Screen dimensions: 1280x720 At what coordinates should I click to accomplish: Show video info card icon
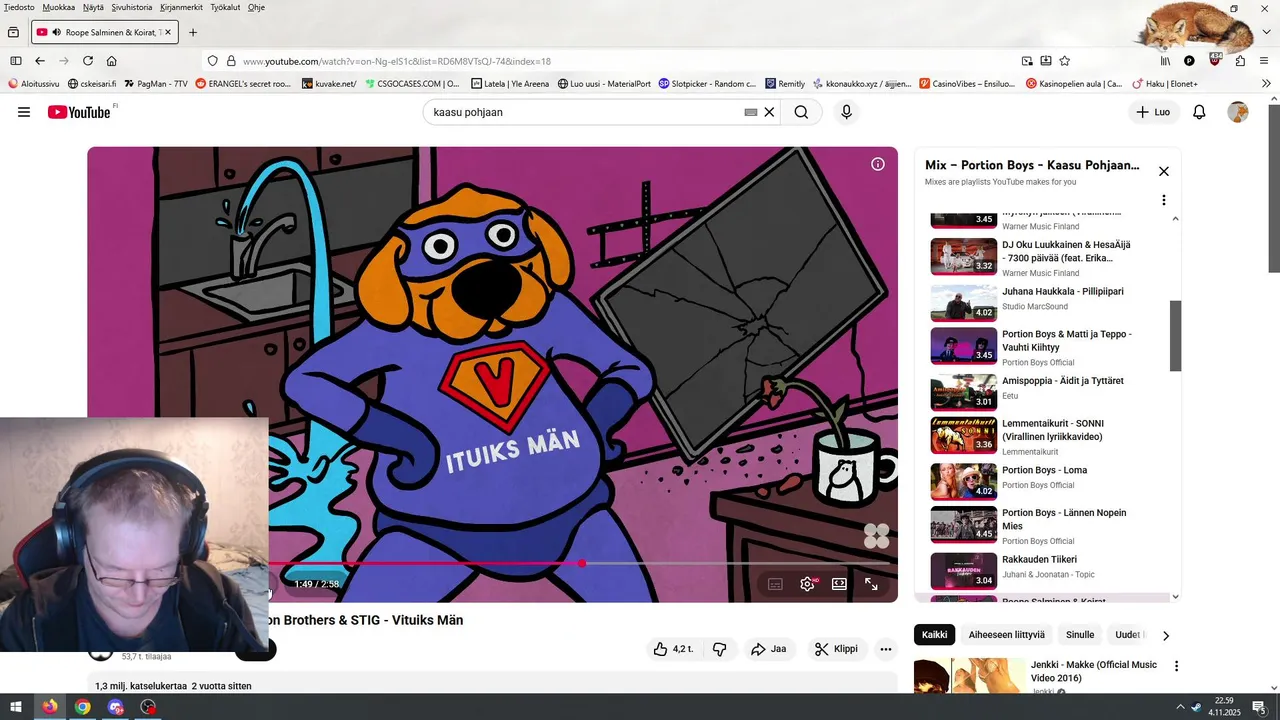(878, 164)
